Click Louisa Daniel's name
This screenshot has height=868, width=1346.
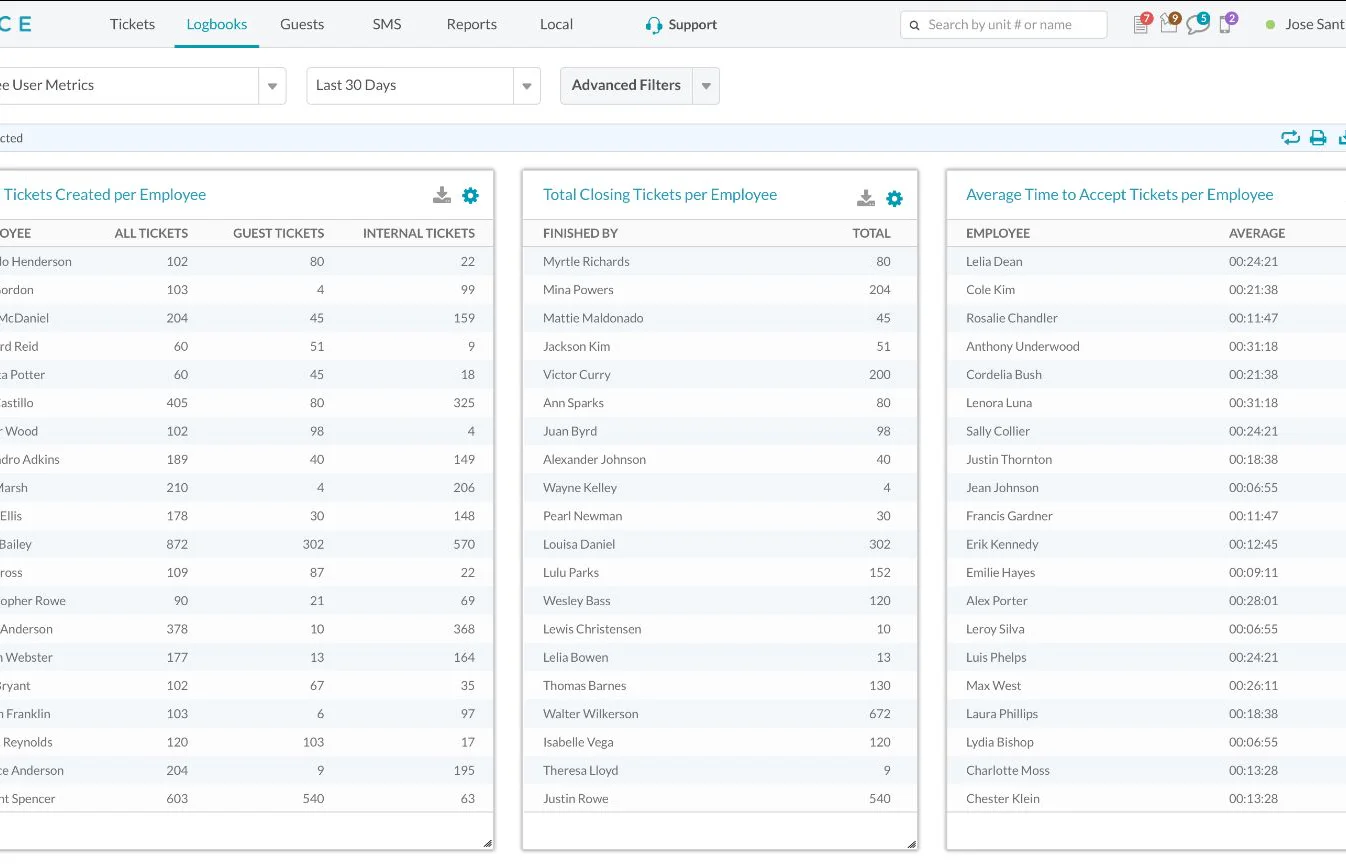click(x=579, y=545)
